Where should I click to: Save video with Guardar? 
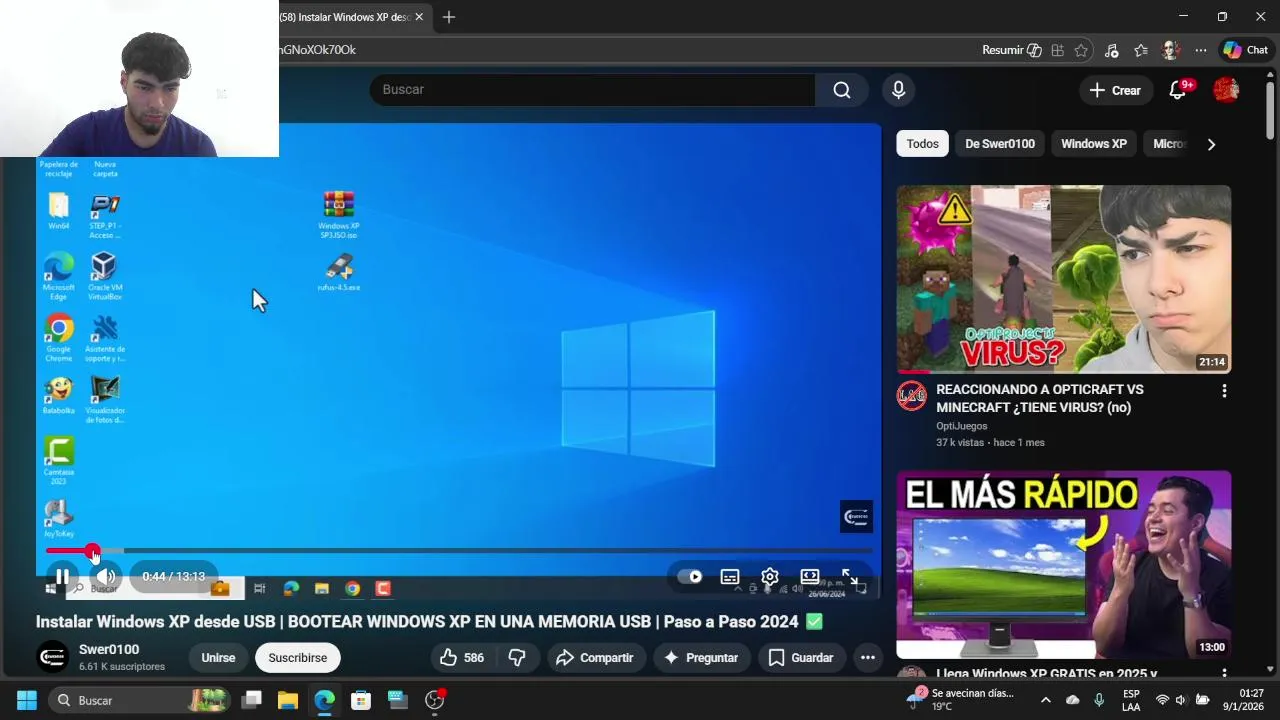tap(801, 658)
